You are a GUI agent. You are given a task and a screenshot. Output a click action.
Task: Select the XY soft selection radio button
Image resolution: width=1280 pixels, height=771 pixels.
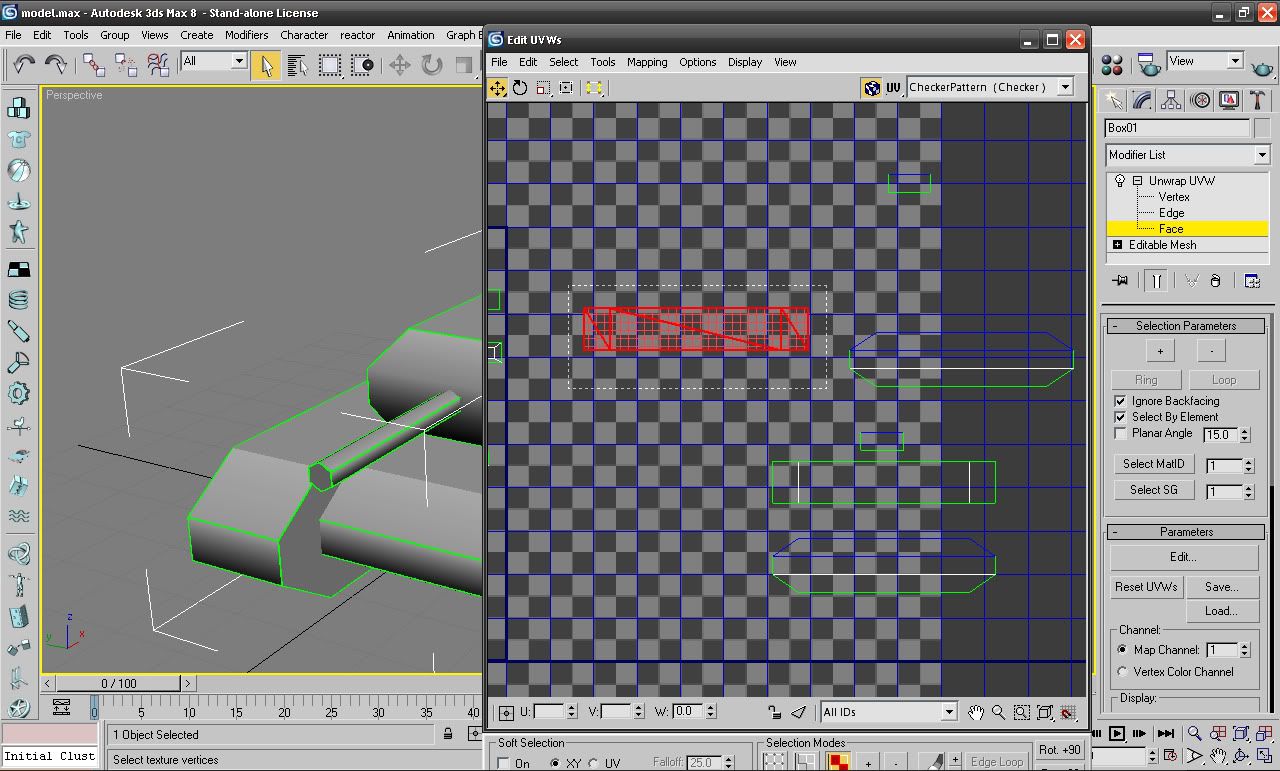(555, 763)
